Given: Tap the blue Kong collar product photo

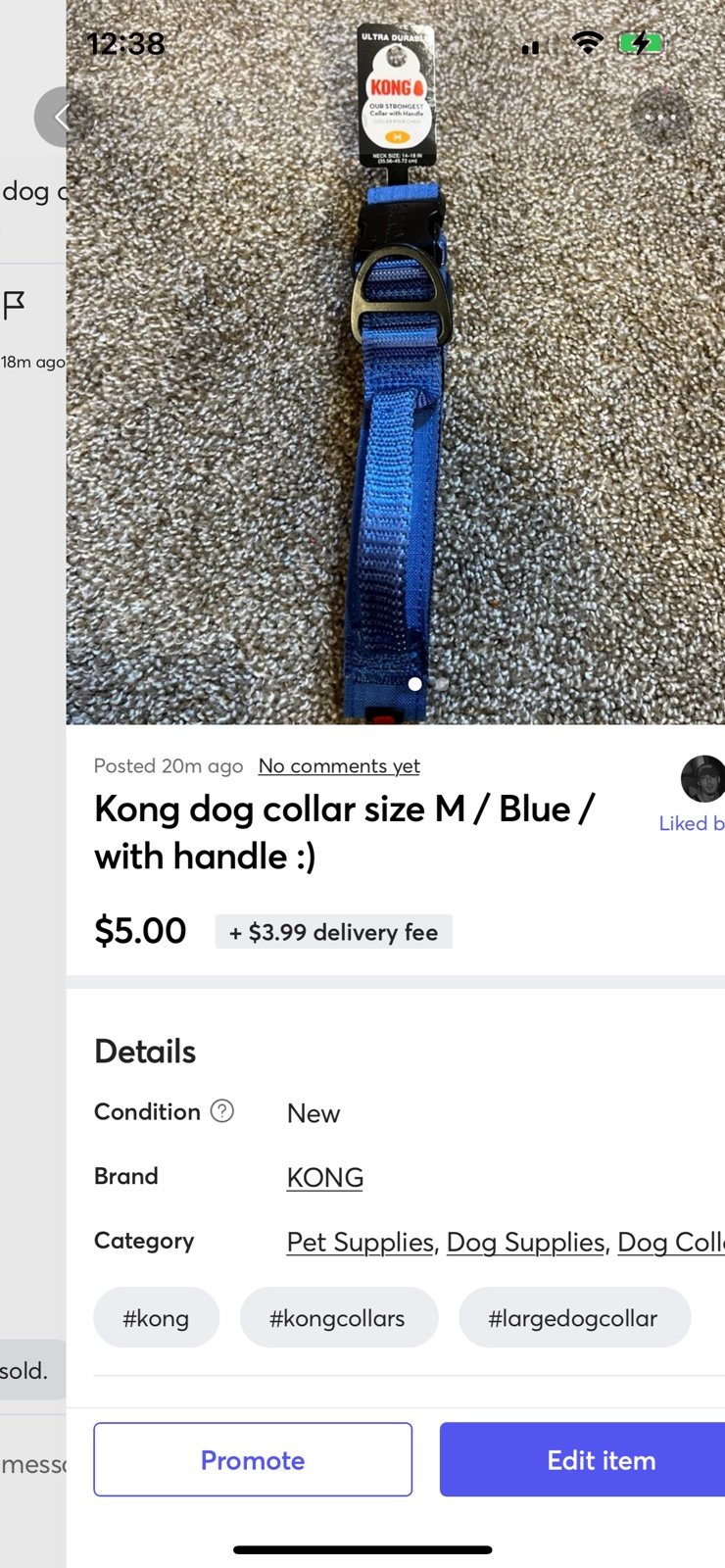Looking at the screenshot, I should (396, 363).
